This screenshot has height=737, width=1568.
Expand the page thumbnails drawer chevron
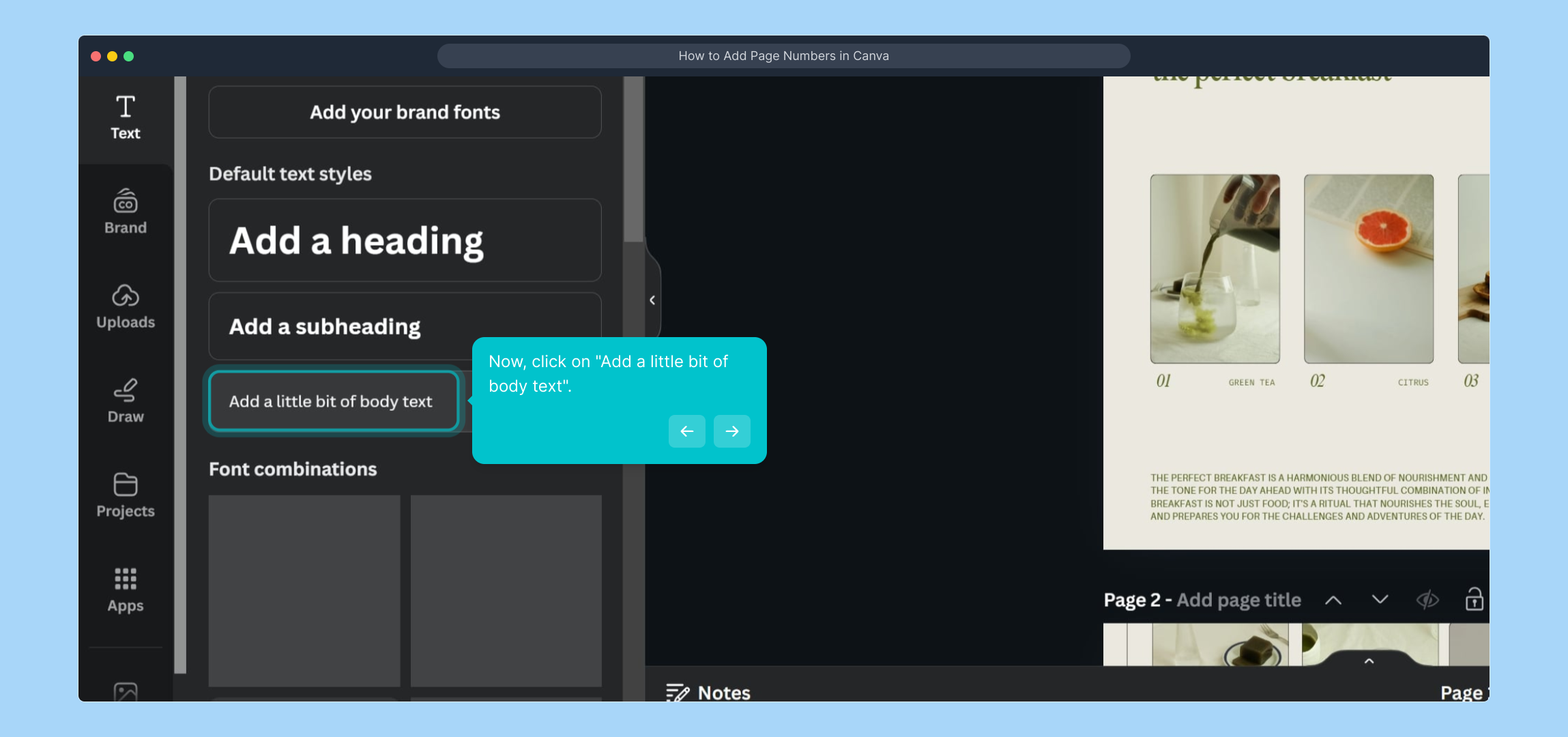click(x=1369, y=661)
